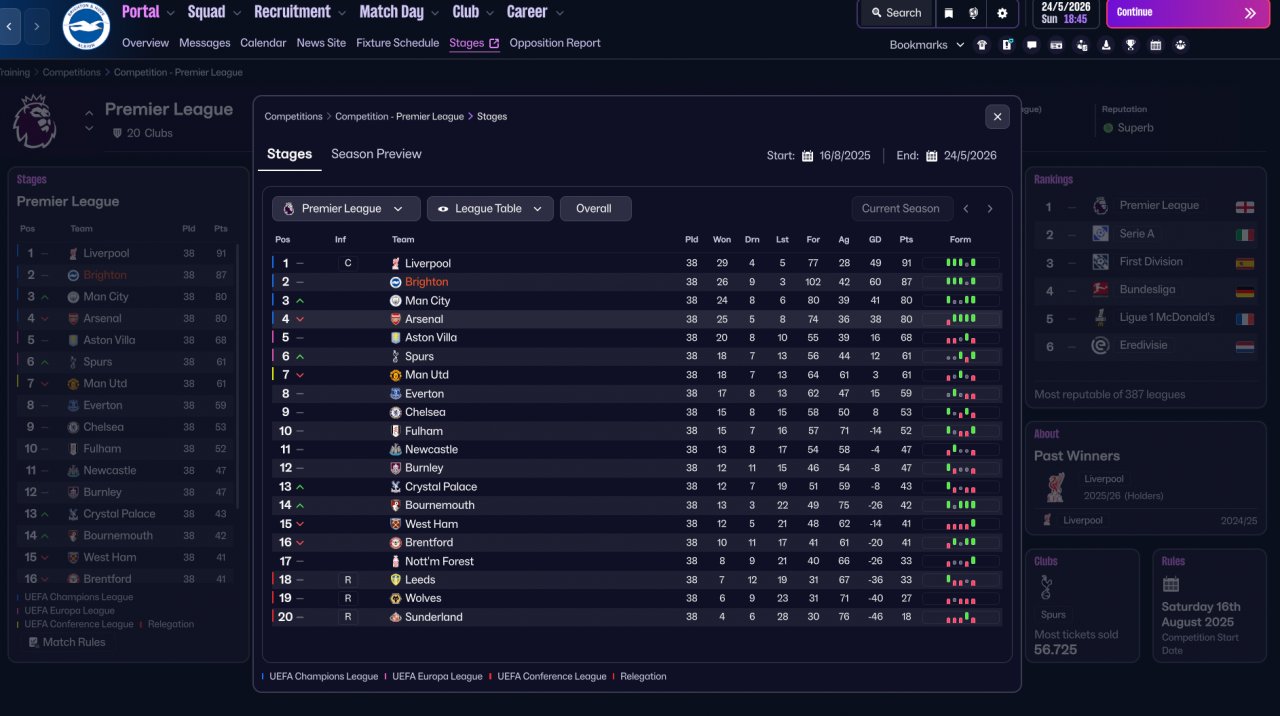This screenshot has width=1280, height=716.
Task: Click the player transfer bookmark shortcut
Action: pyautogui.click(x=1081, y=45)
